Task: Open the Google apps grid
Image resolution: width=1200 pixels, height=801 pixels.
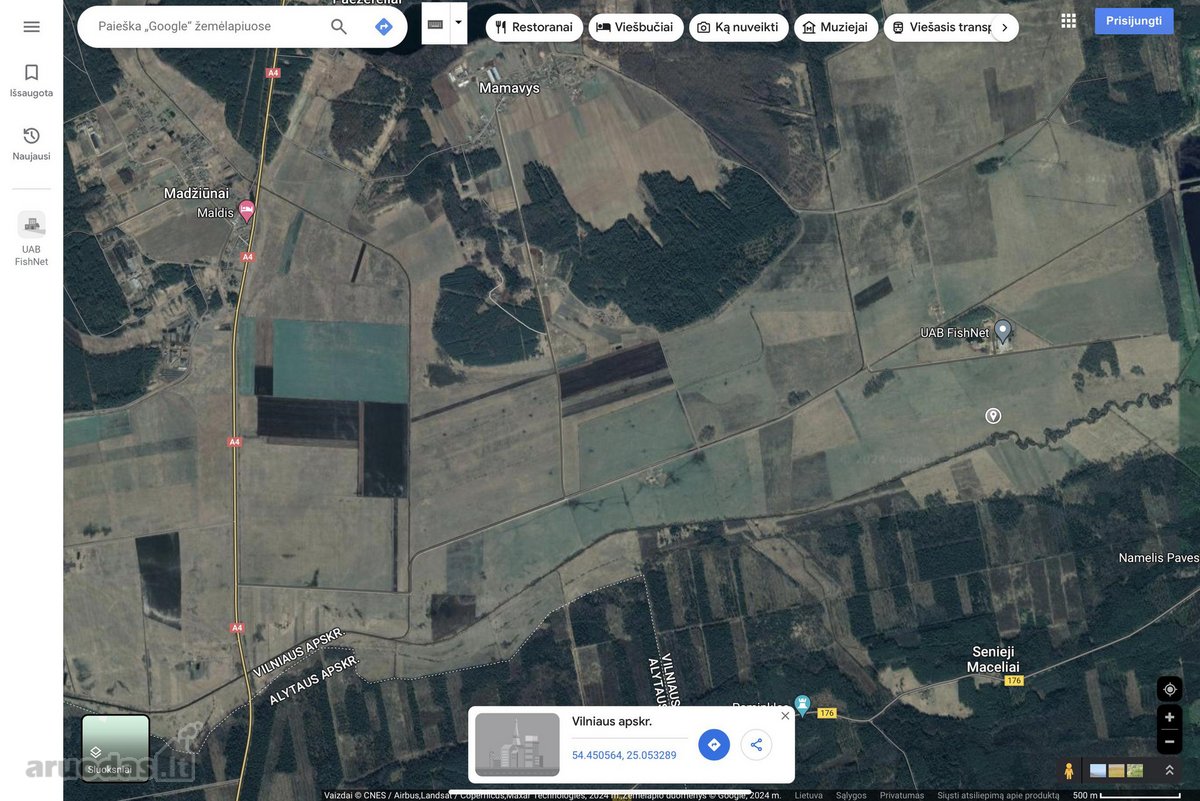Action: (1069, 21)
